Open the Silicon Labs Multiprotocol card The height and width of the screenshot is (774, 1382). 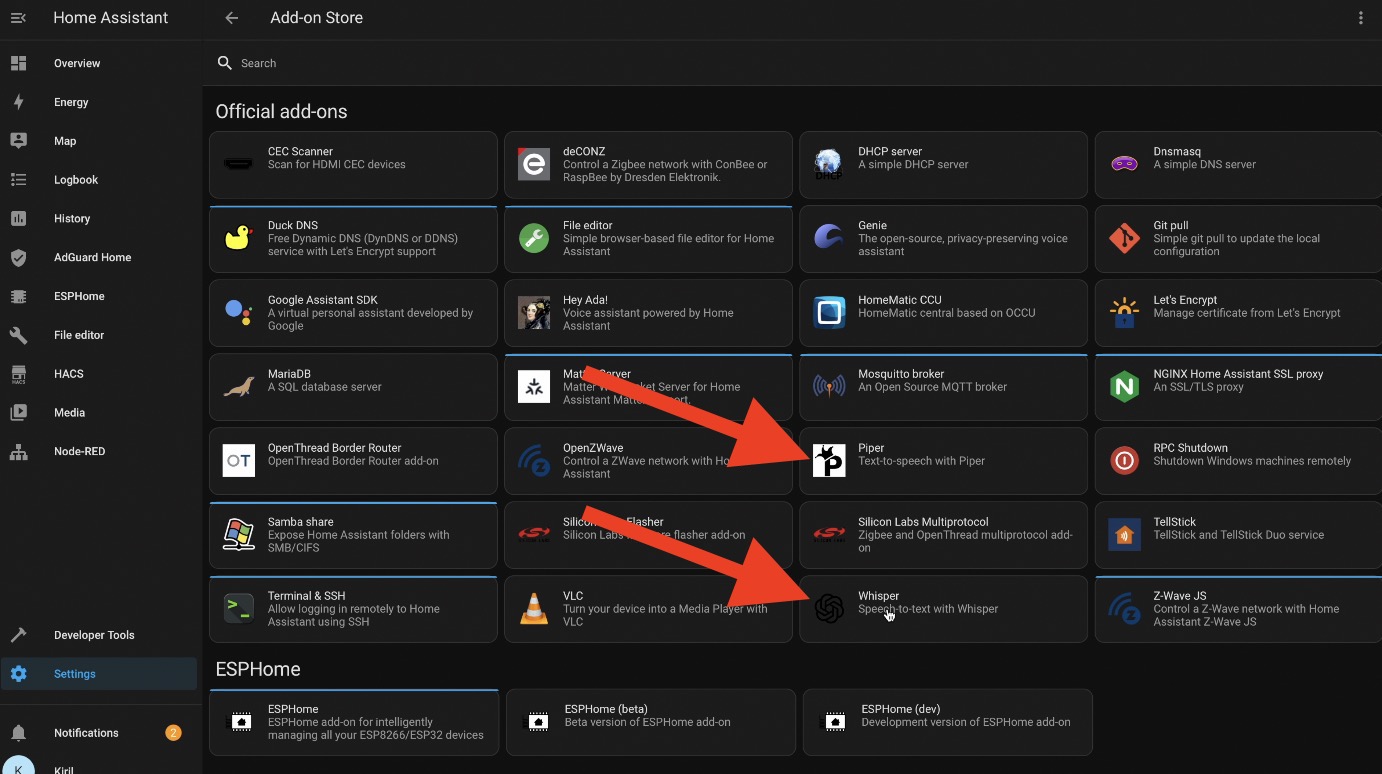point(943,534)
